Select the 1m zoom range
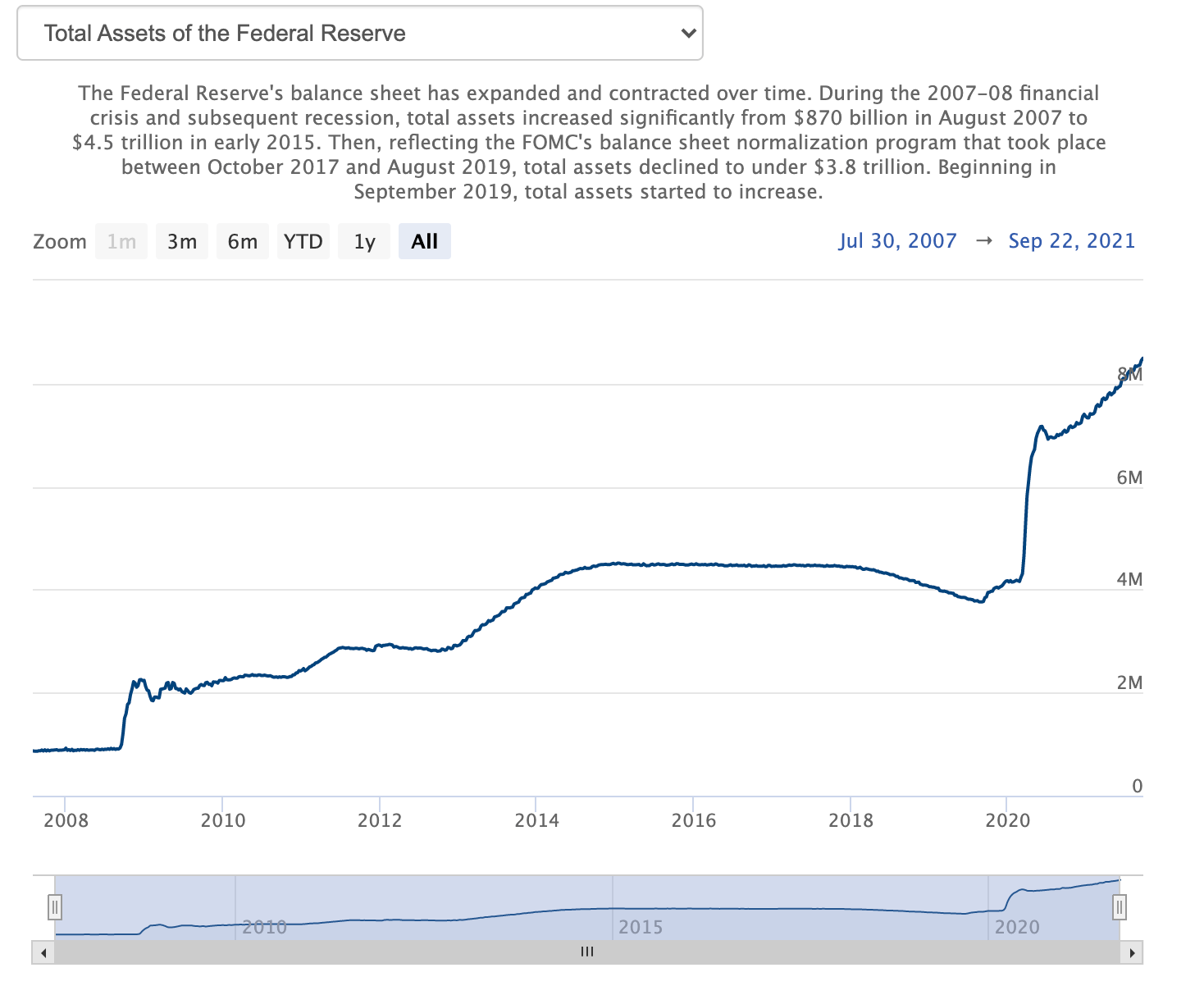1204x986 pixels. point(121,241)
